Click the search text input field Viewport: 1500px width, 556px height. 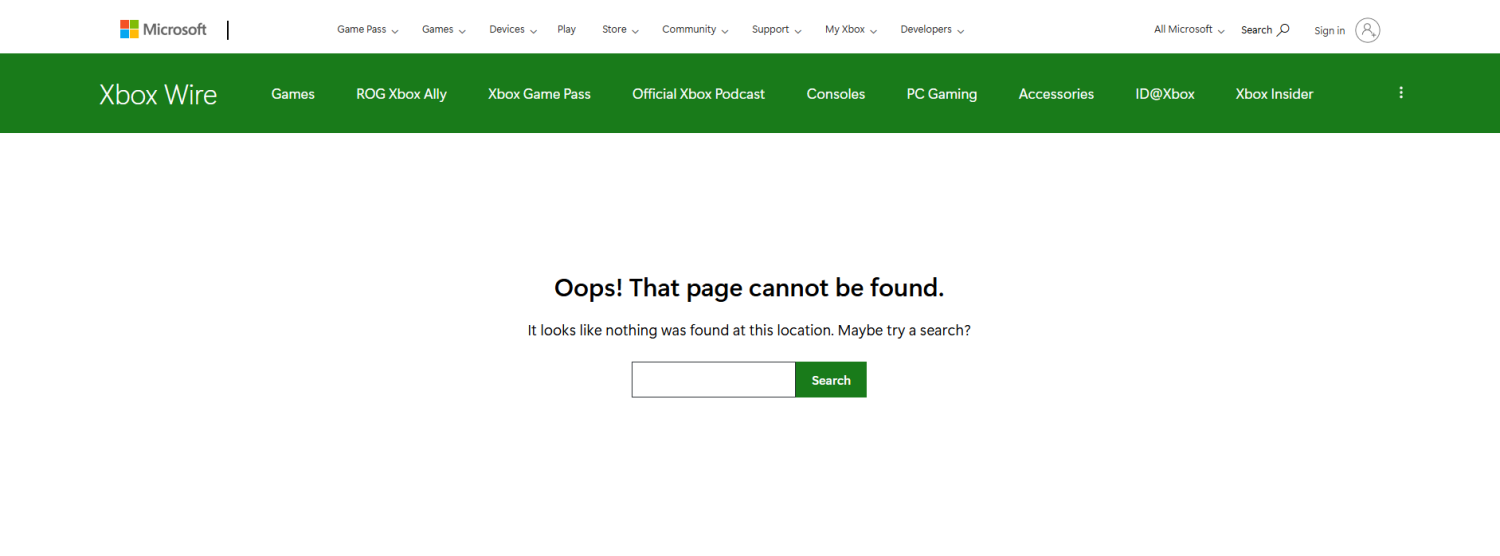[x=713, y=380]
